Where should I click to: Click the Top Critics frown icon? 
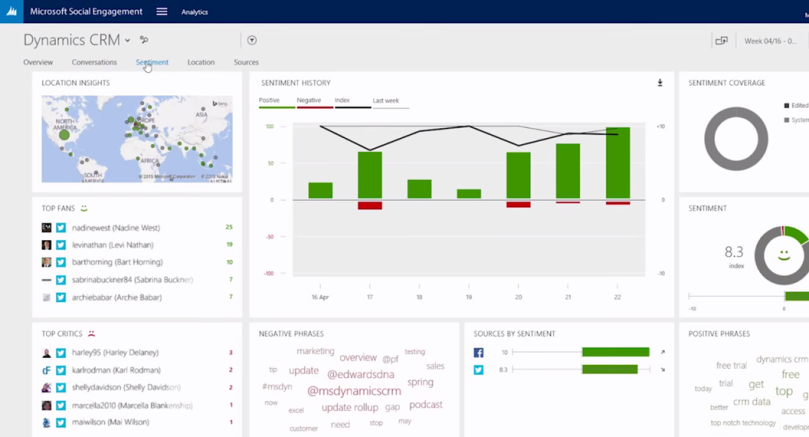91,333
